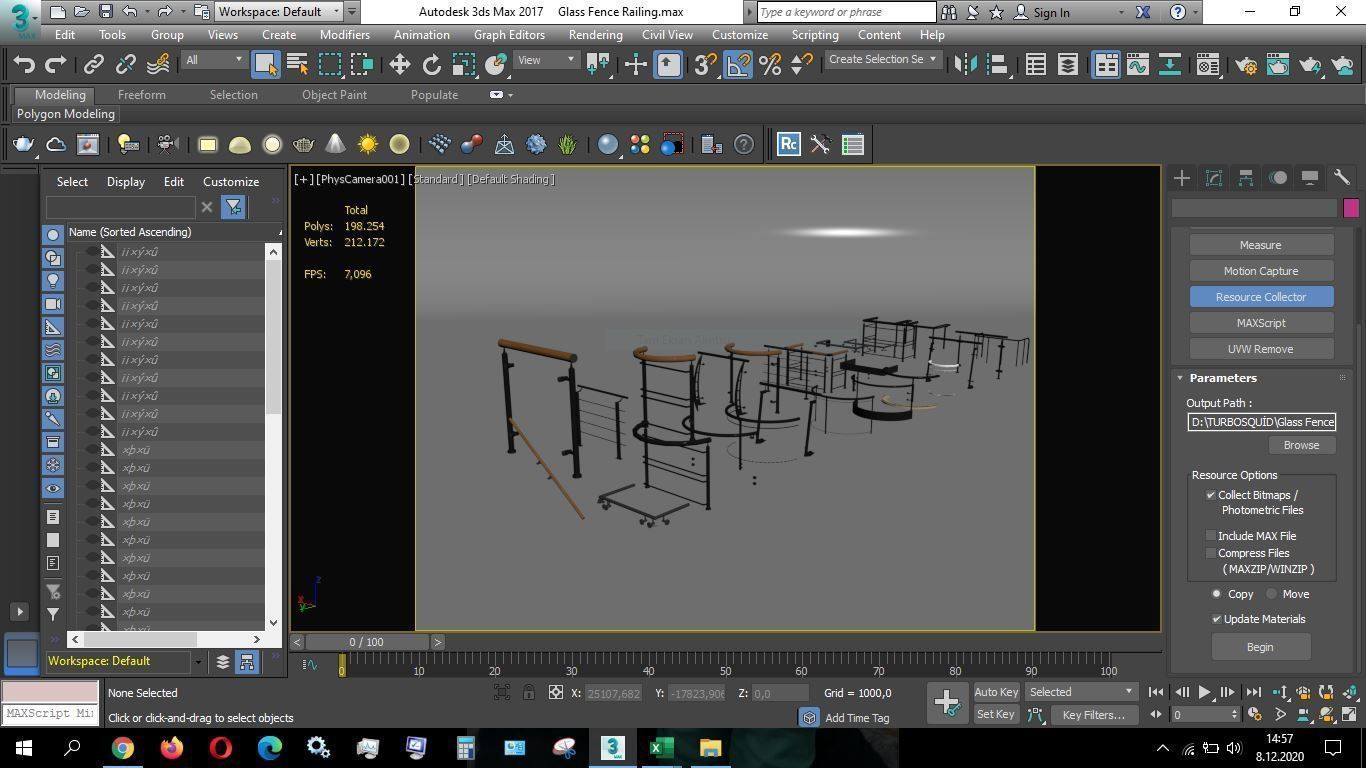Open the ribbon options dropdown arrow
Viewport: 1366px width, 768px height.
tap(511, 95)
